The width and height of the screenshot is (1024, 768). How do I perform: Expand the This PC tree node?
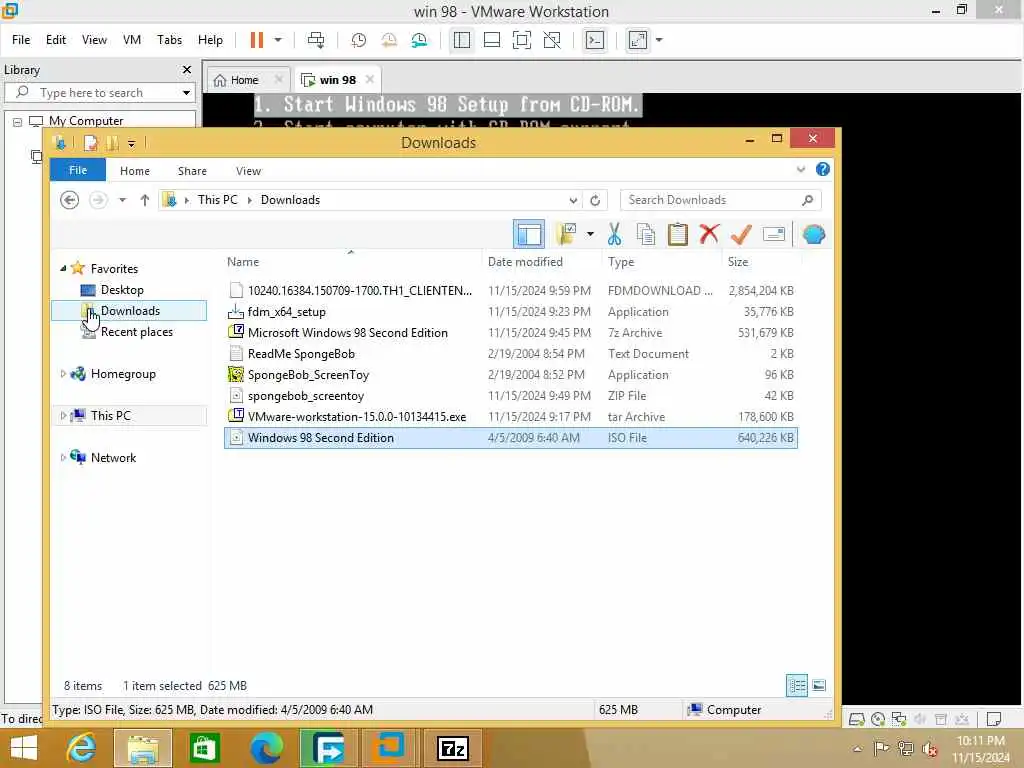(x=63, y=416)
